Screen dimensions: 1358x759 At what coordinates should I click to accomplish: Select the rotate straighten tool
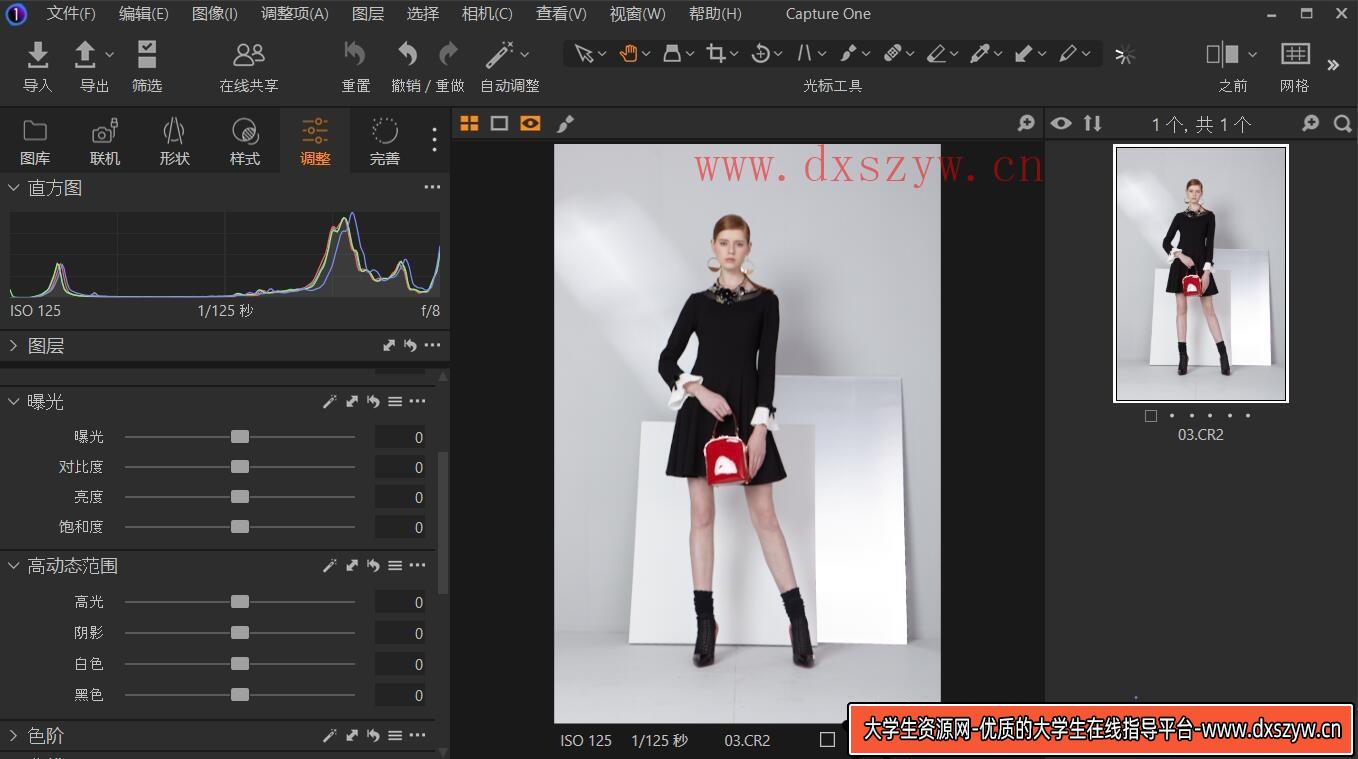(x=760, y=54)
